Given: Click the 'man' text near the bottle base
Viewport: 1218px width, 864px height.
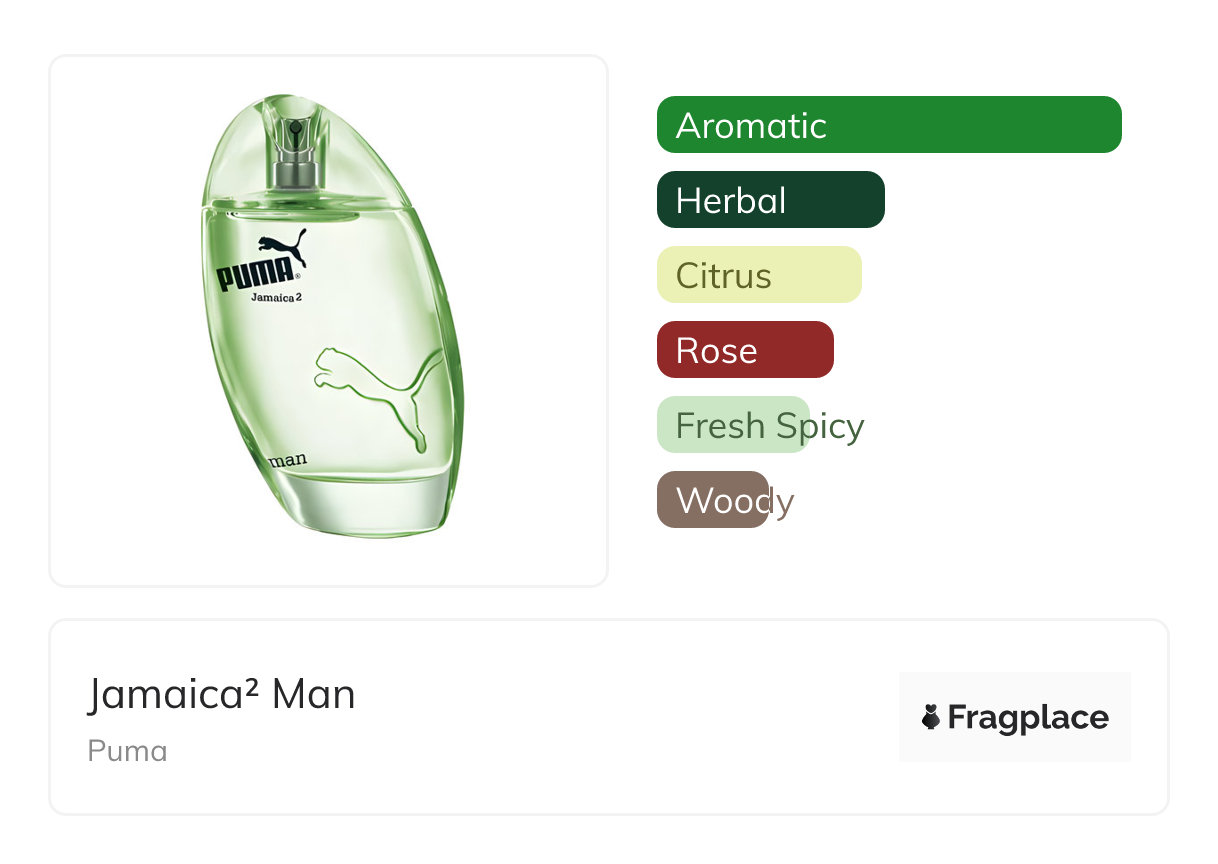Looking at the screenshot, I should (288, 461).
